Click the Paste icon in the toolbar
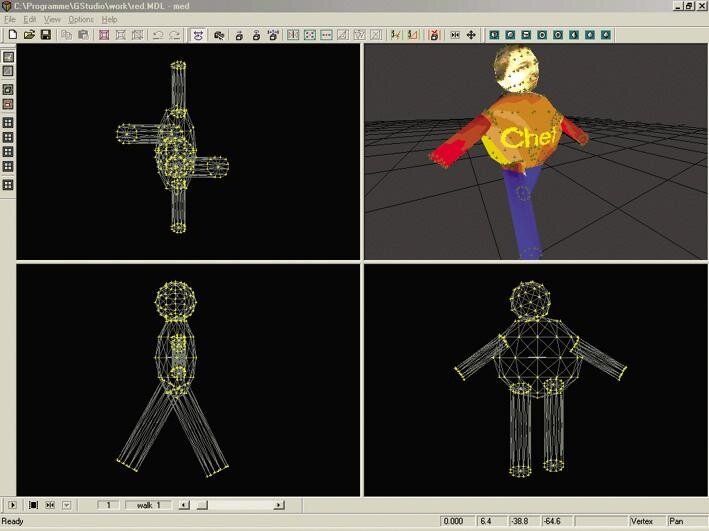The width and height of the screenshot is (709, 531). point(83,35)
